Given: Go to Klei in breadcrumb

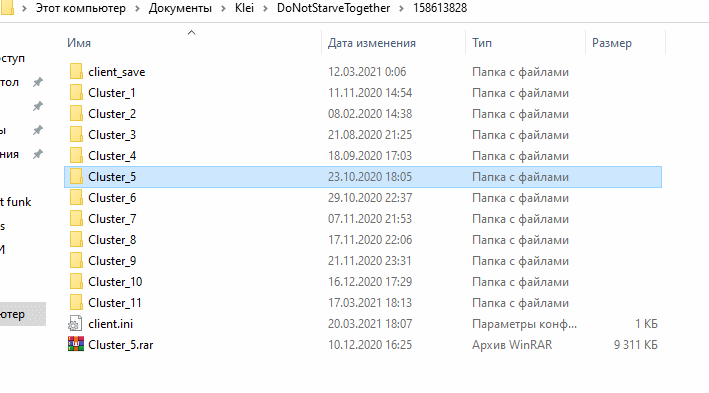Looking at the screenshot, I should [x=244, y=8].
